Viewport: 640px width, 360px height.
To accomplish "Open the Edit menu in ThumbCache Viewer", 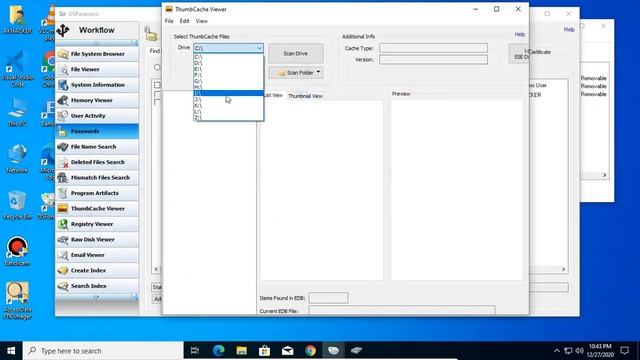I will coord(184,21).
